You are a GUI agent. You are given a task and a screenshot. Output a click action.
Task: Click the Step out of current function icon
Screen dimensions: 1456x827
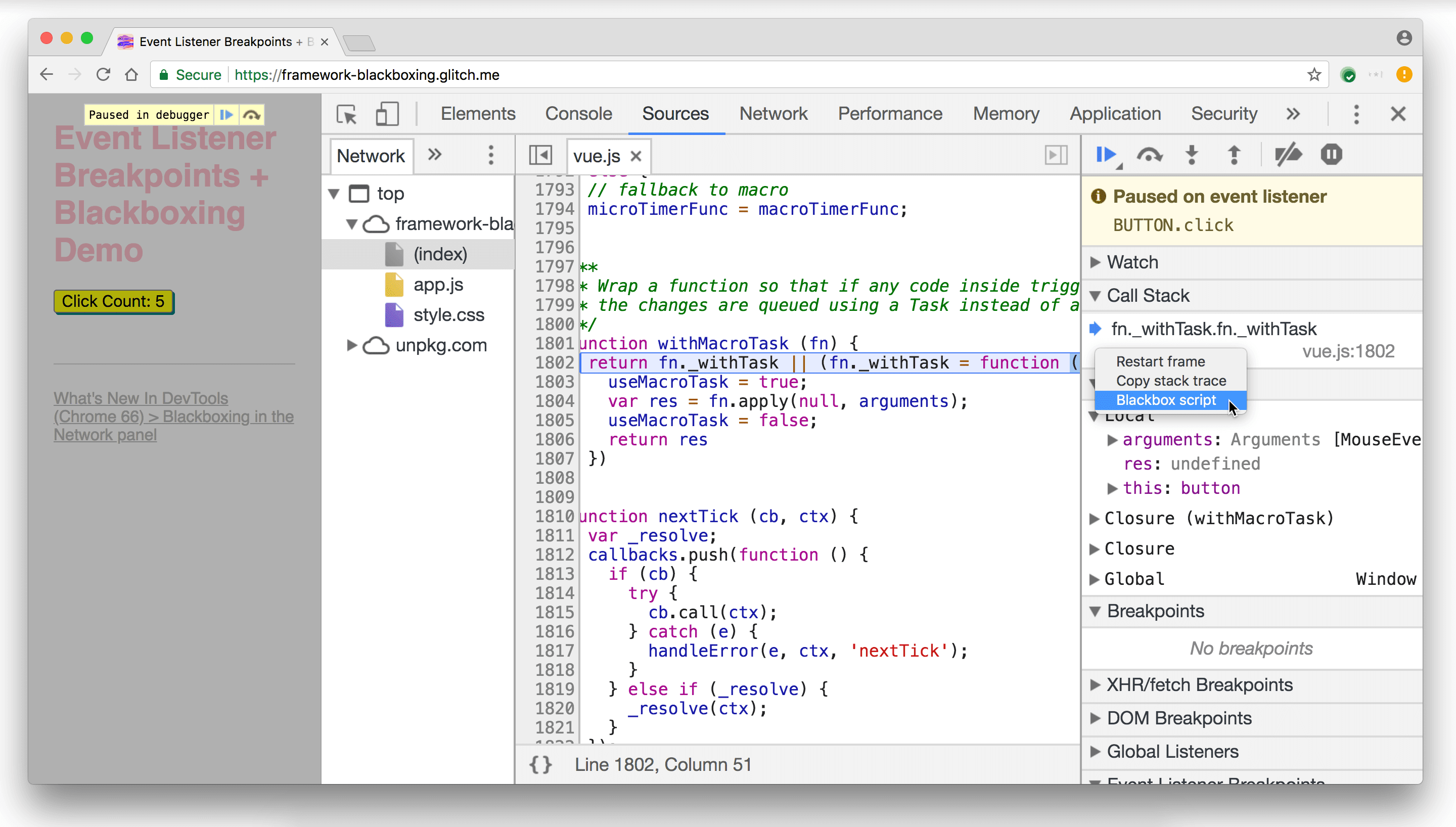1234,155
